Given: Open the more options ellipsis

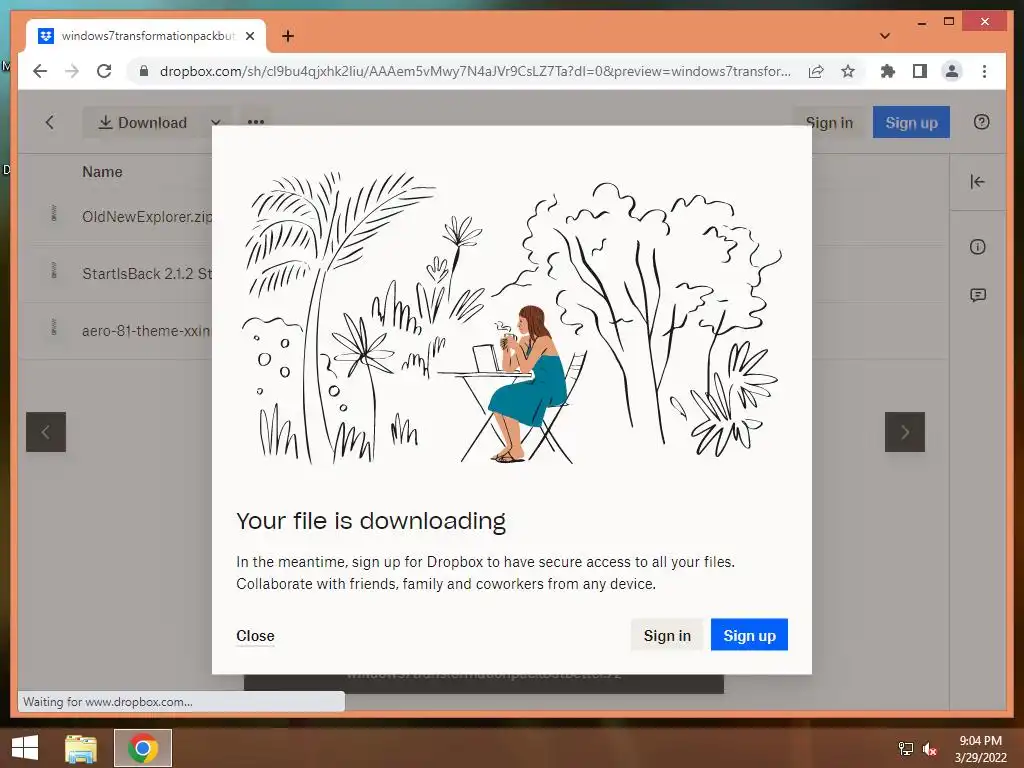Looking at the screenshot, I should point(256,121).
